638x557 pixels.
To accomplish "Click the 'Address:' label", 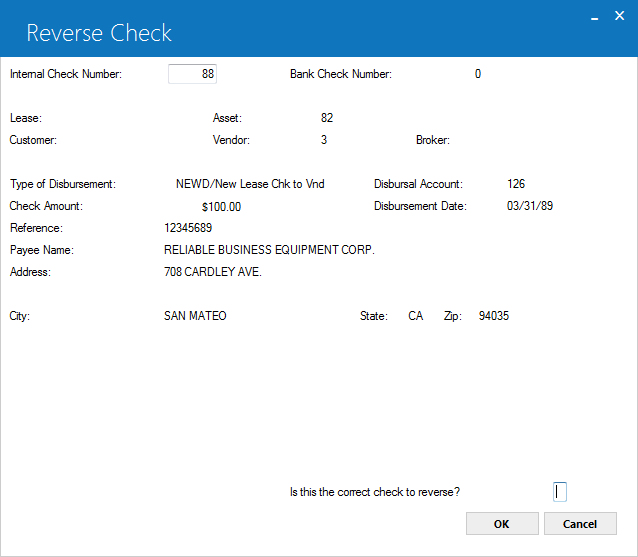I will tap(31, 272).
